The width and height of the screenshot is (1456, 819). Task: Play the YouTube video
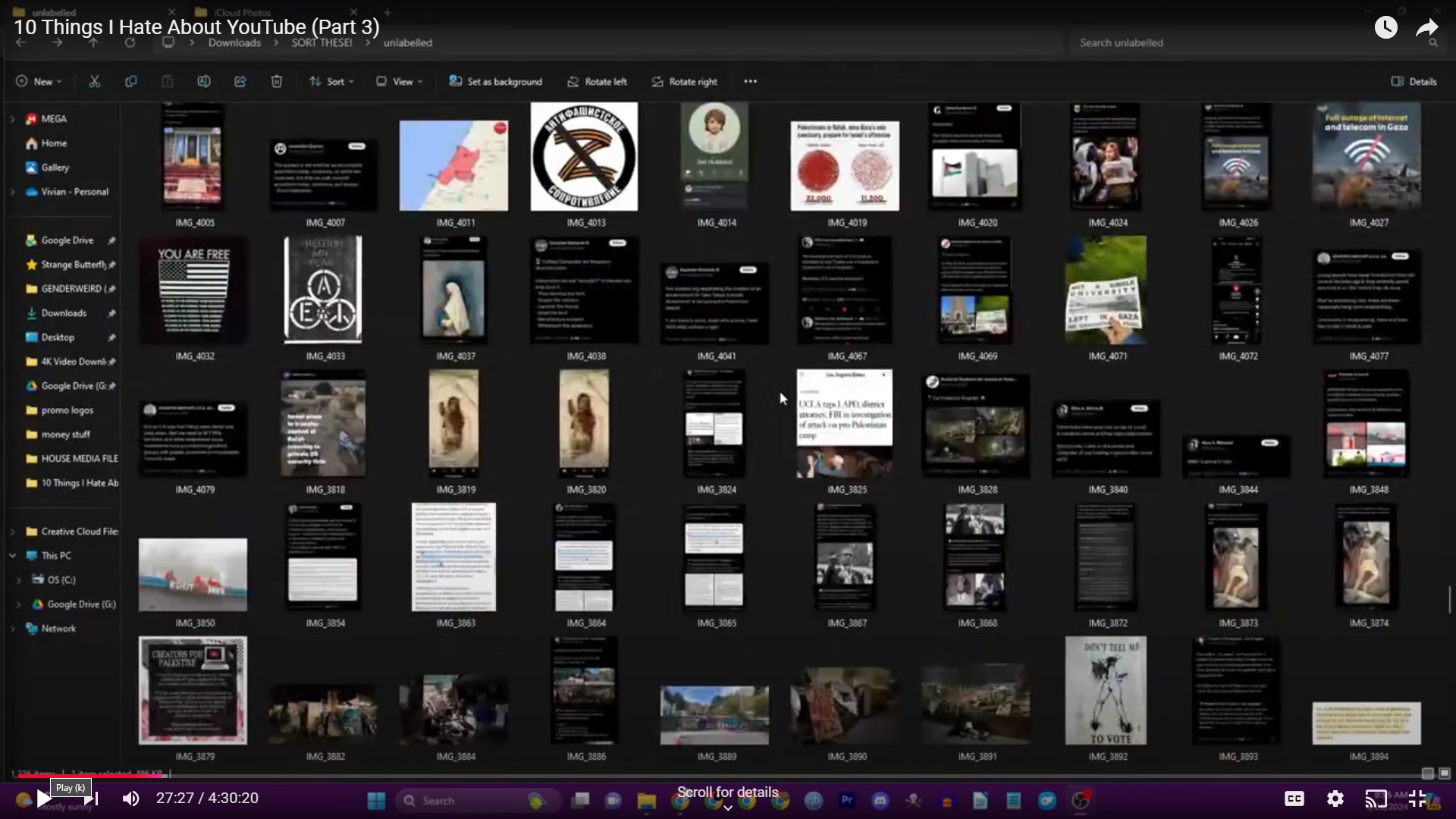(44, 799)
